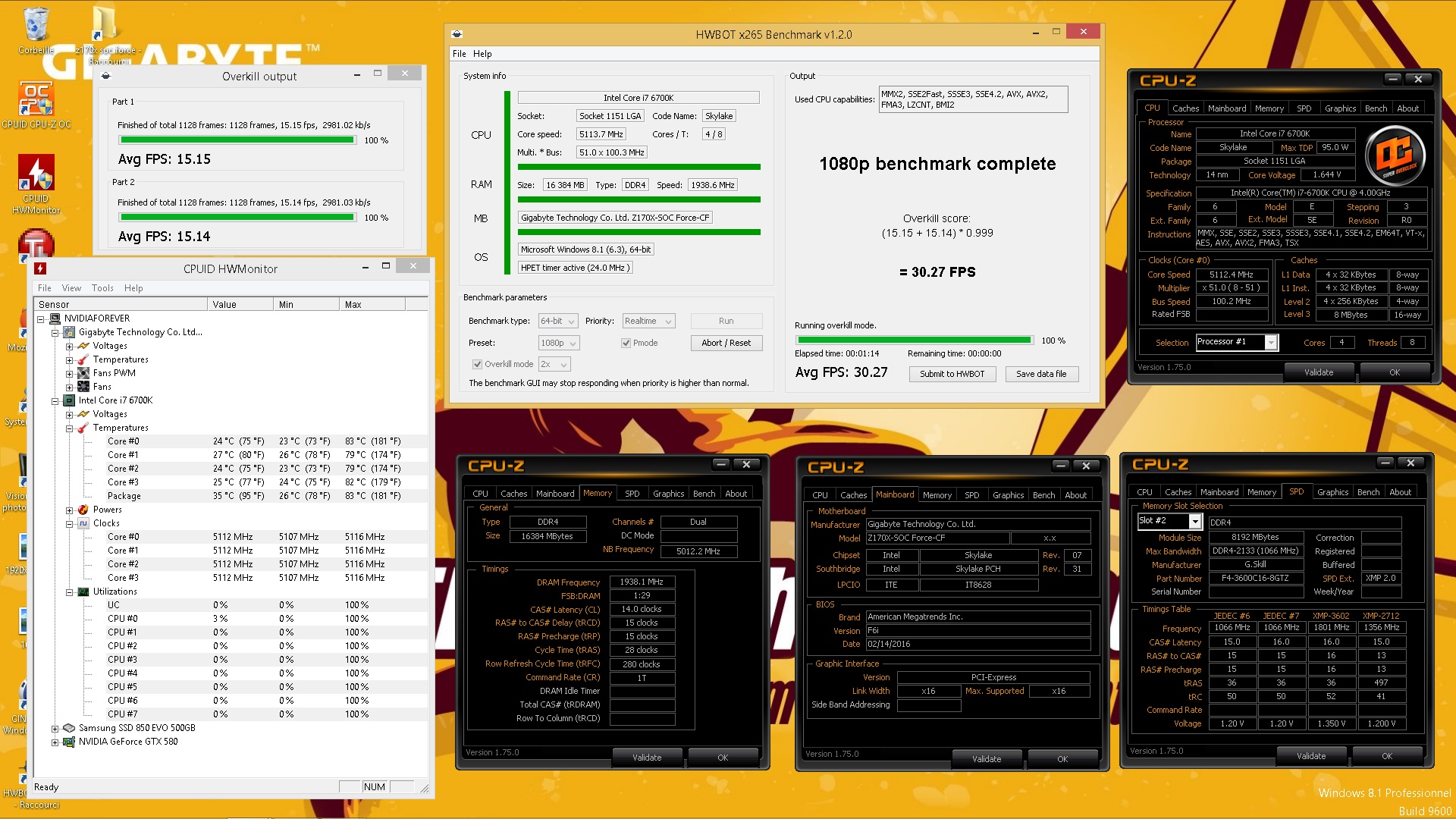Click the overkill mode running progress bar
This screenshot has width=1456, height=819.
click(x=914, y=340)
